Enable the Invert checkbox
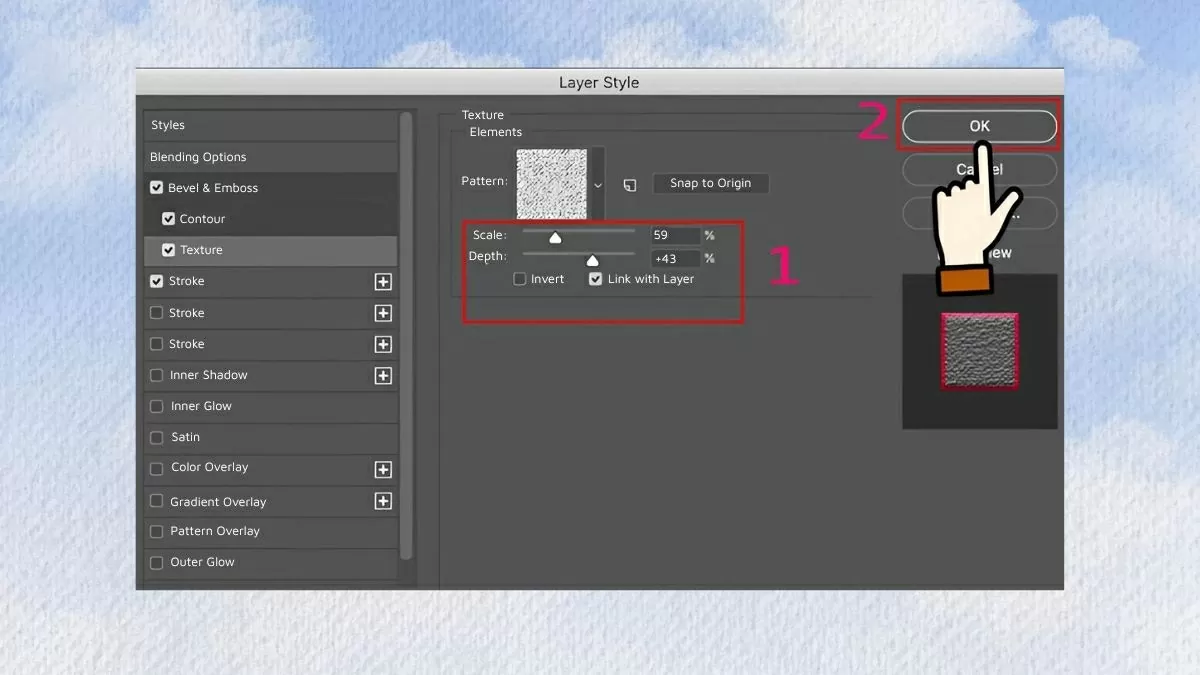 [x=520, y=280]
